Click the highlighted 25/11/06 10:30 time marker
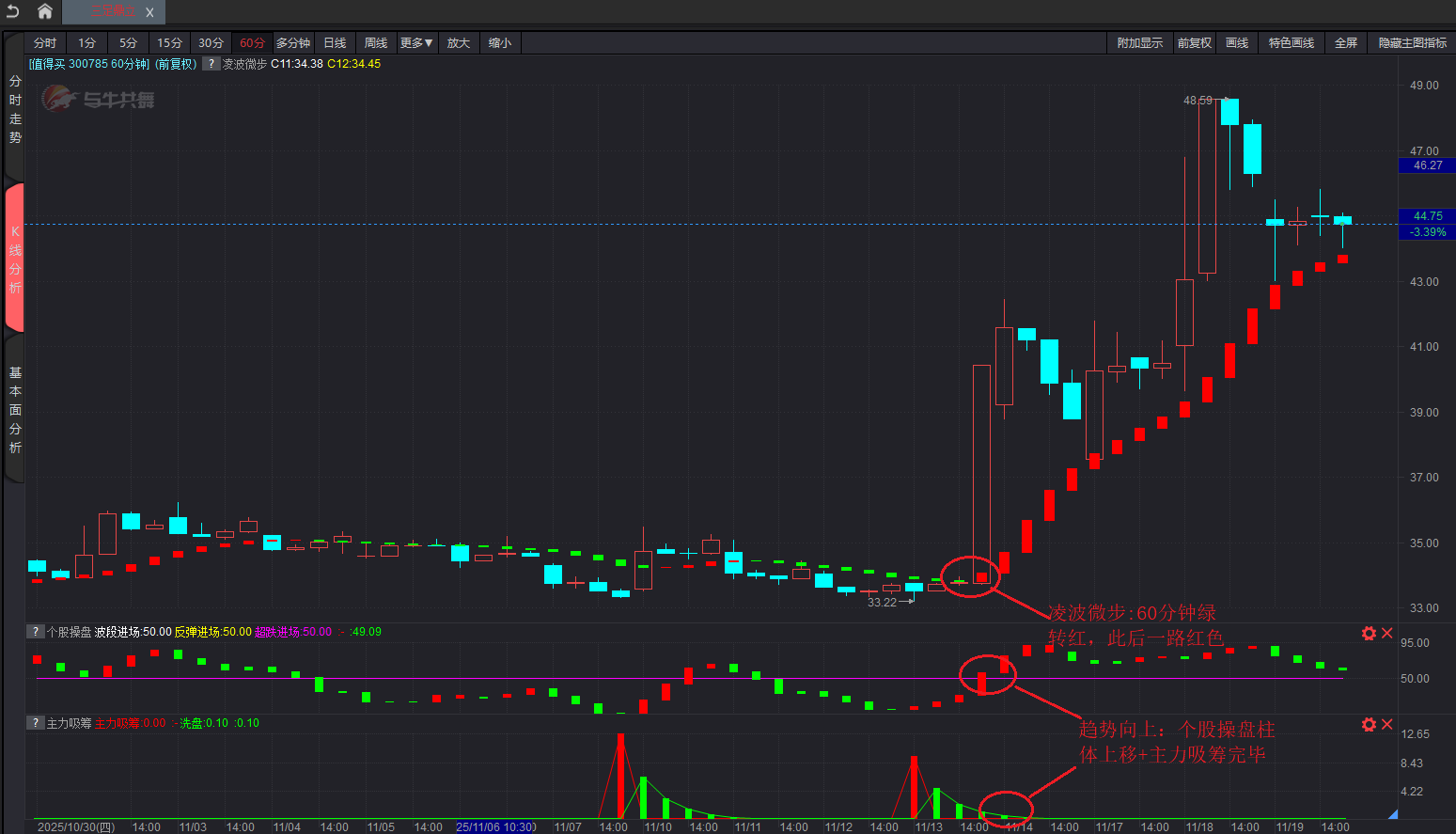Viewport: 1456px width, 834px height. (494, 827)
